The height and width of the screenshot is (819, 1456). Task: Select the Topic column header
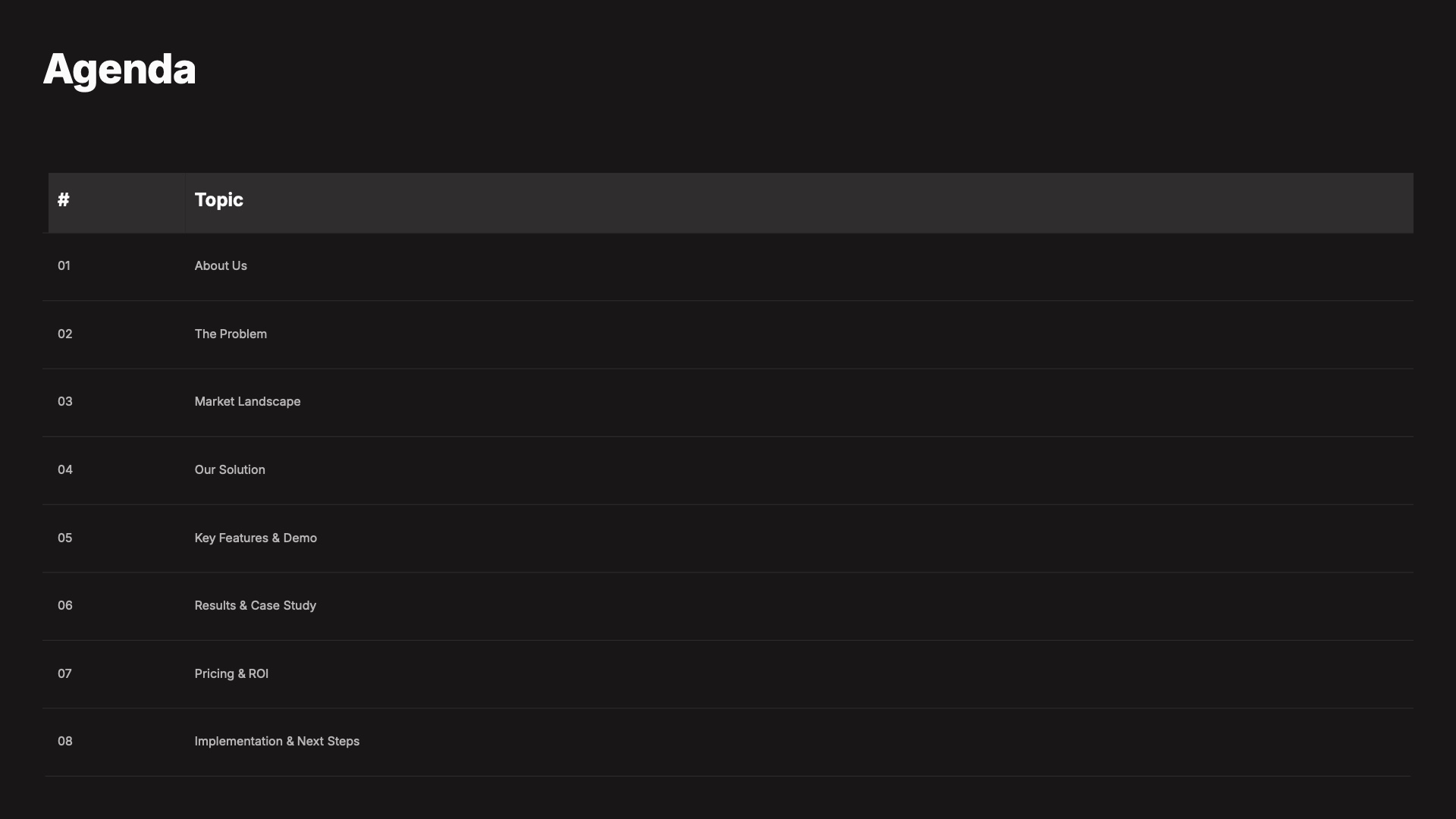[218, 200]
